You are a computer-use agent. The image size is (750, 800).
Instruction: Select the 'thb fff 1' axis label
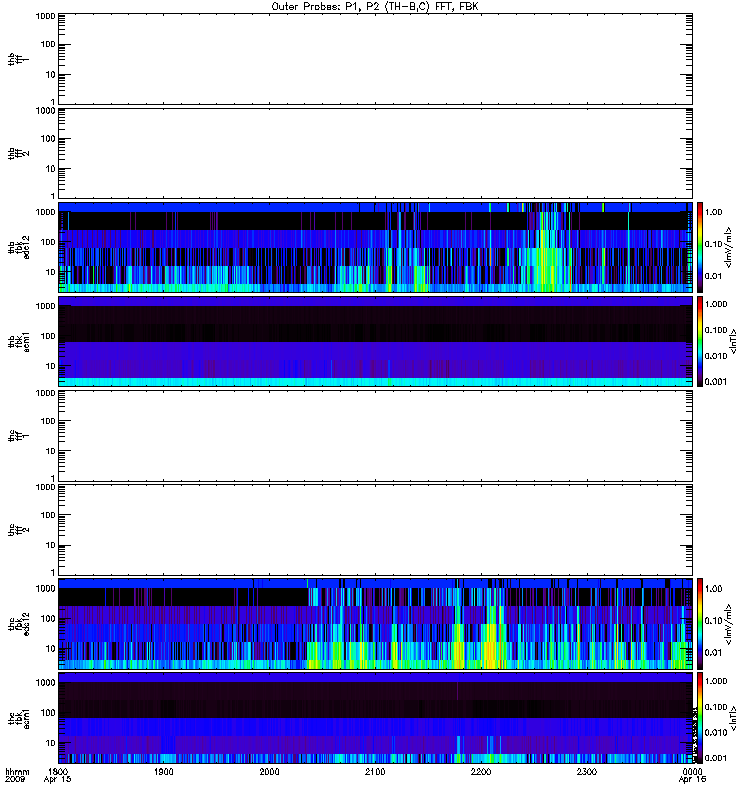coord(19,59)
